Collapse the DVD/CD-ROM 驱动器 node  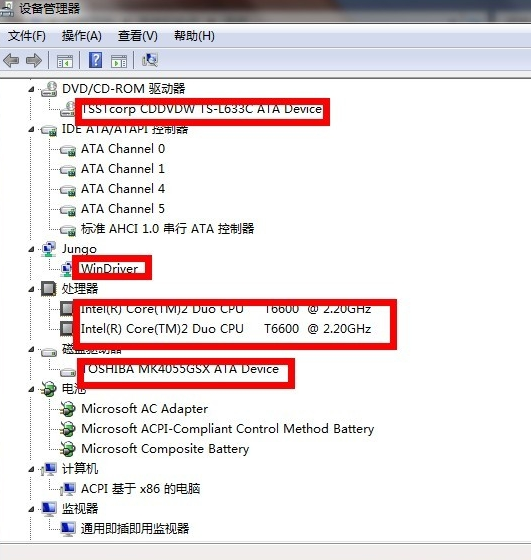tap(31, 89)
